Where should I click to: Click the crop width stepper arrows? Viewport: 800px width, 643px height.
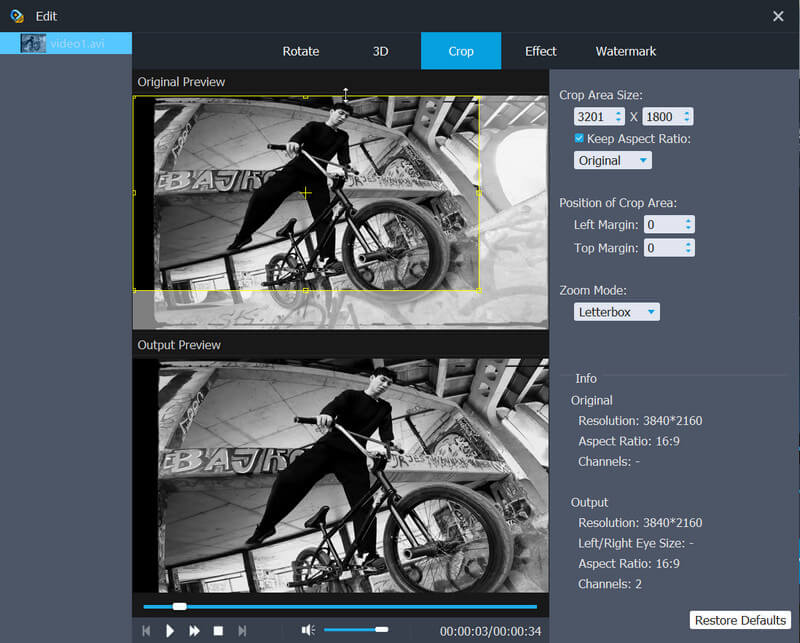point(619,117)
